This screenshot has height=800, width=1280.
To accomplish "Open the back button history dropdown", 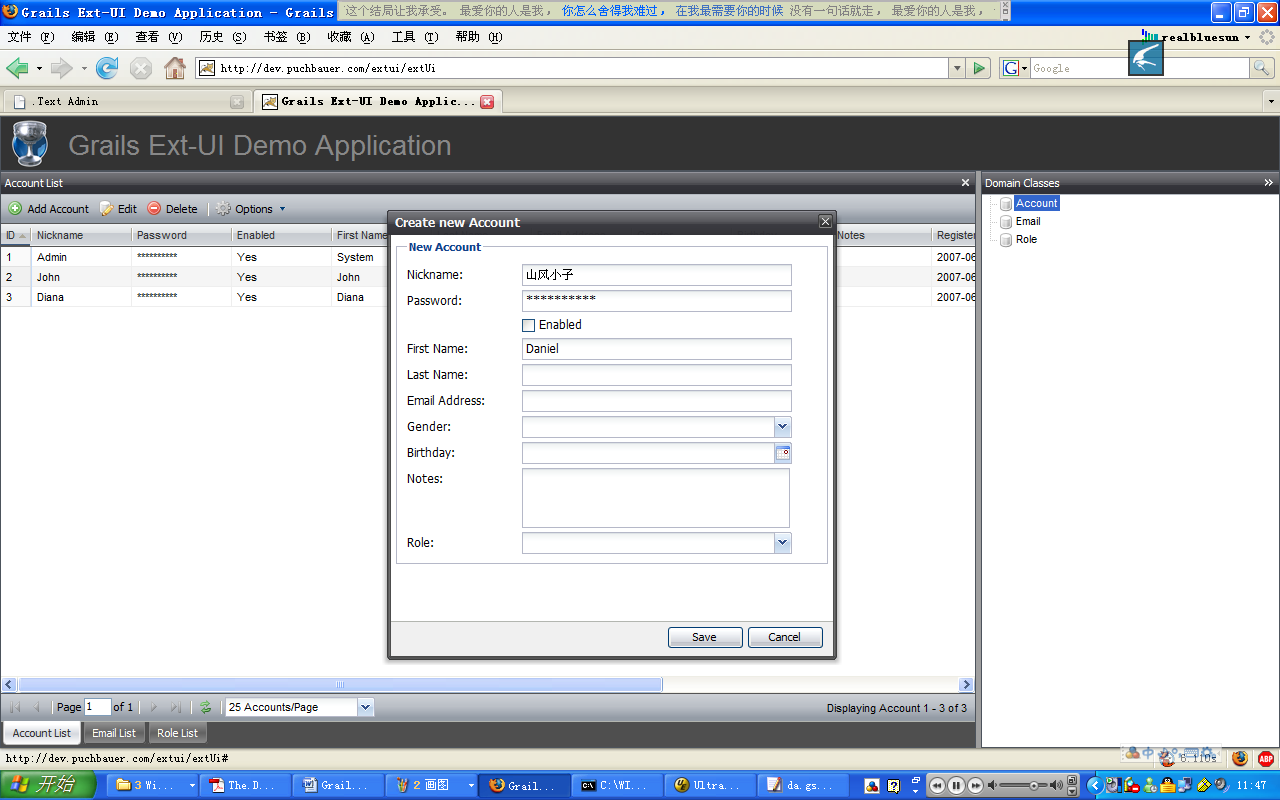I will point(39,68).
